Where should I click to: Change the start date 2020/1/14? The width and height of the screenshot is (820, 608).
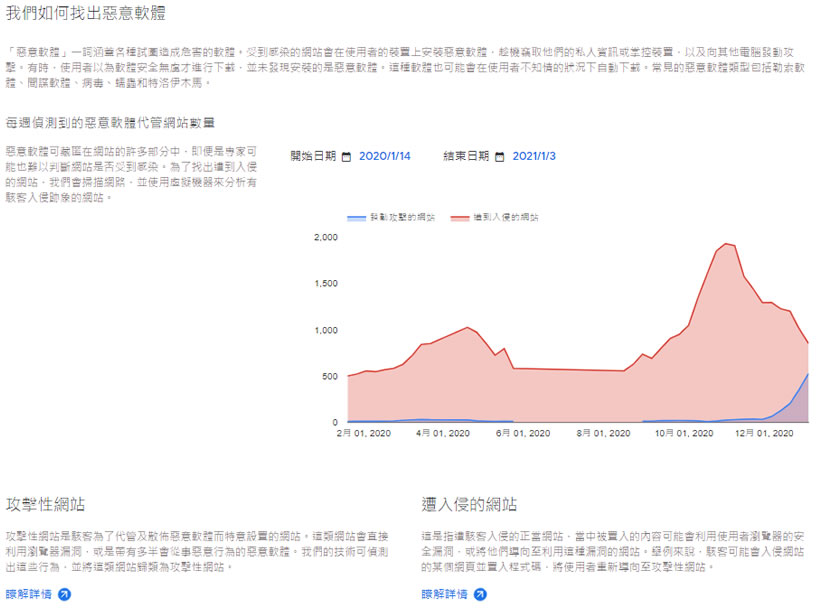coord(384,156)
